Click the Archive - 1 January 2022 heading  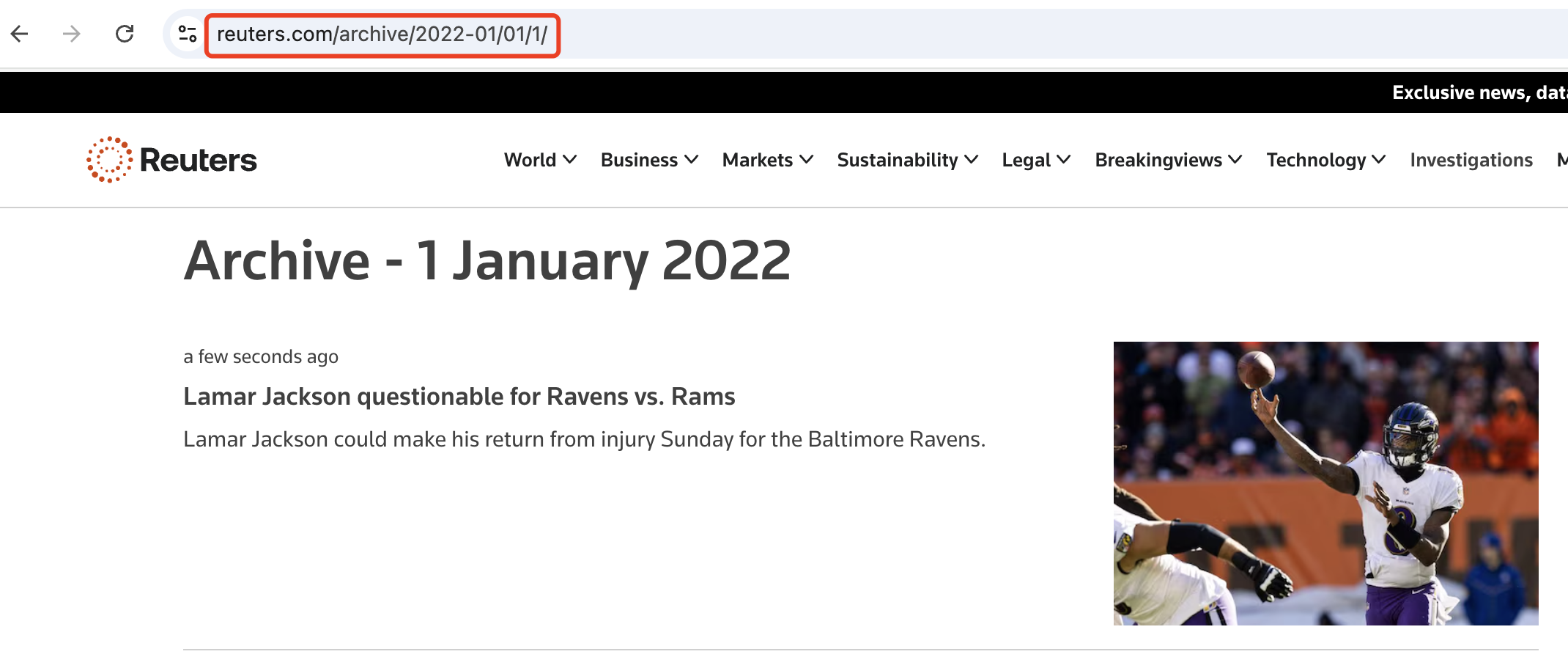coord(487,261)
